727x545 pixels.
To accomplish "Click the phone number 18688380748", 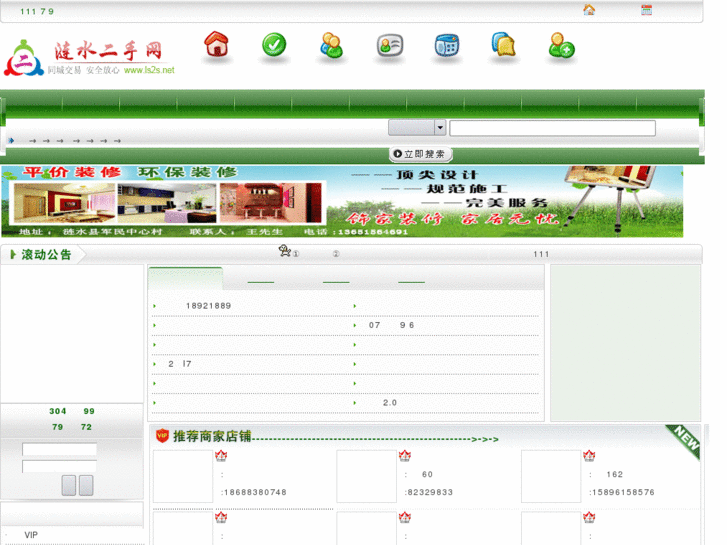I will pyautogui.click(x=255, y=492).
